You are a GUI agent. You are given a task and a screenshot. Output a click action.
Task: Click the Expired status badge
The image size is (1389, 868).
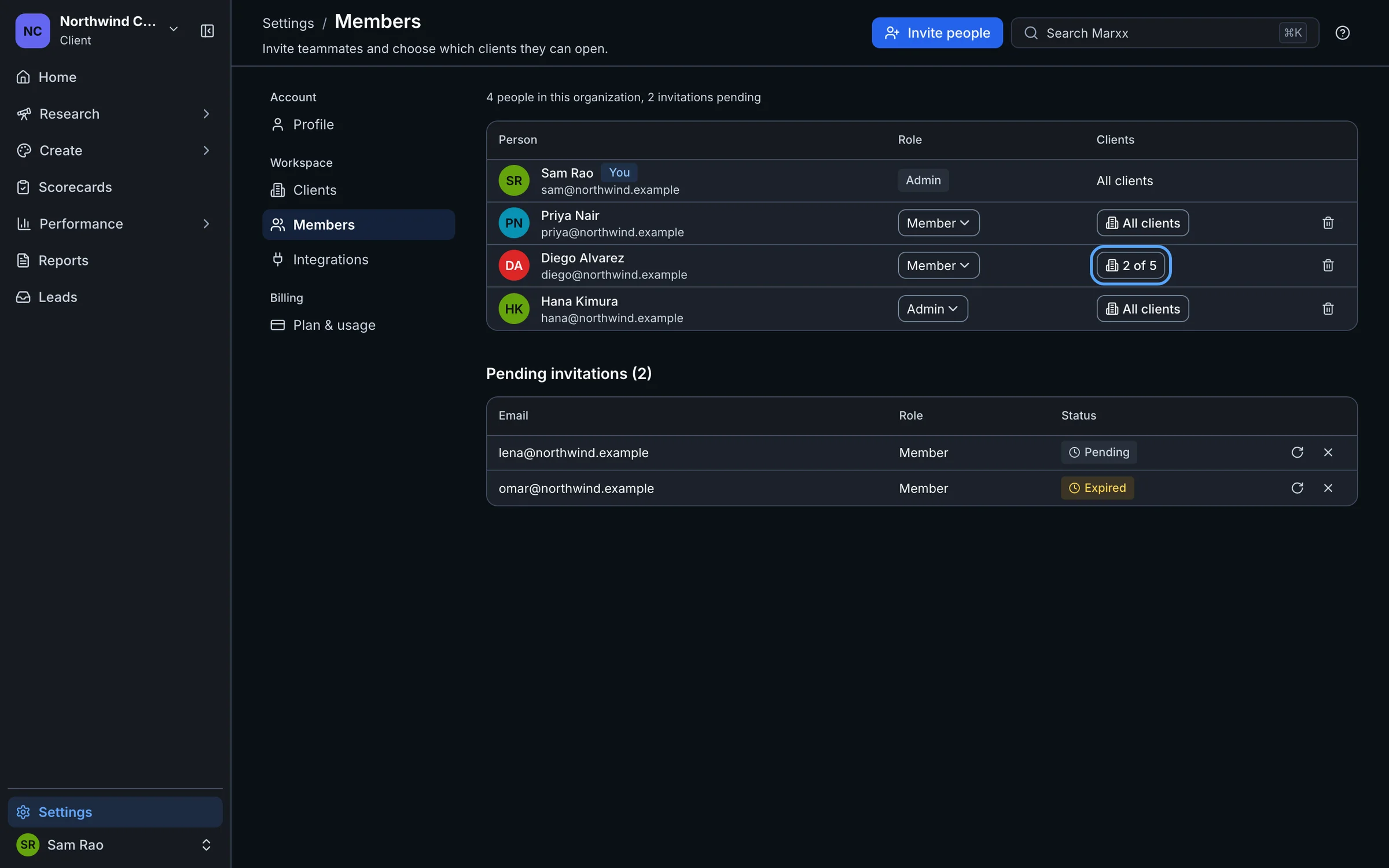(1097, 488)
